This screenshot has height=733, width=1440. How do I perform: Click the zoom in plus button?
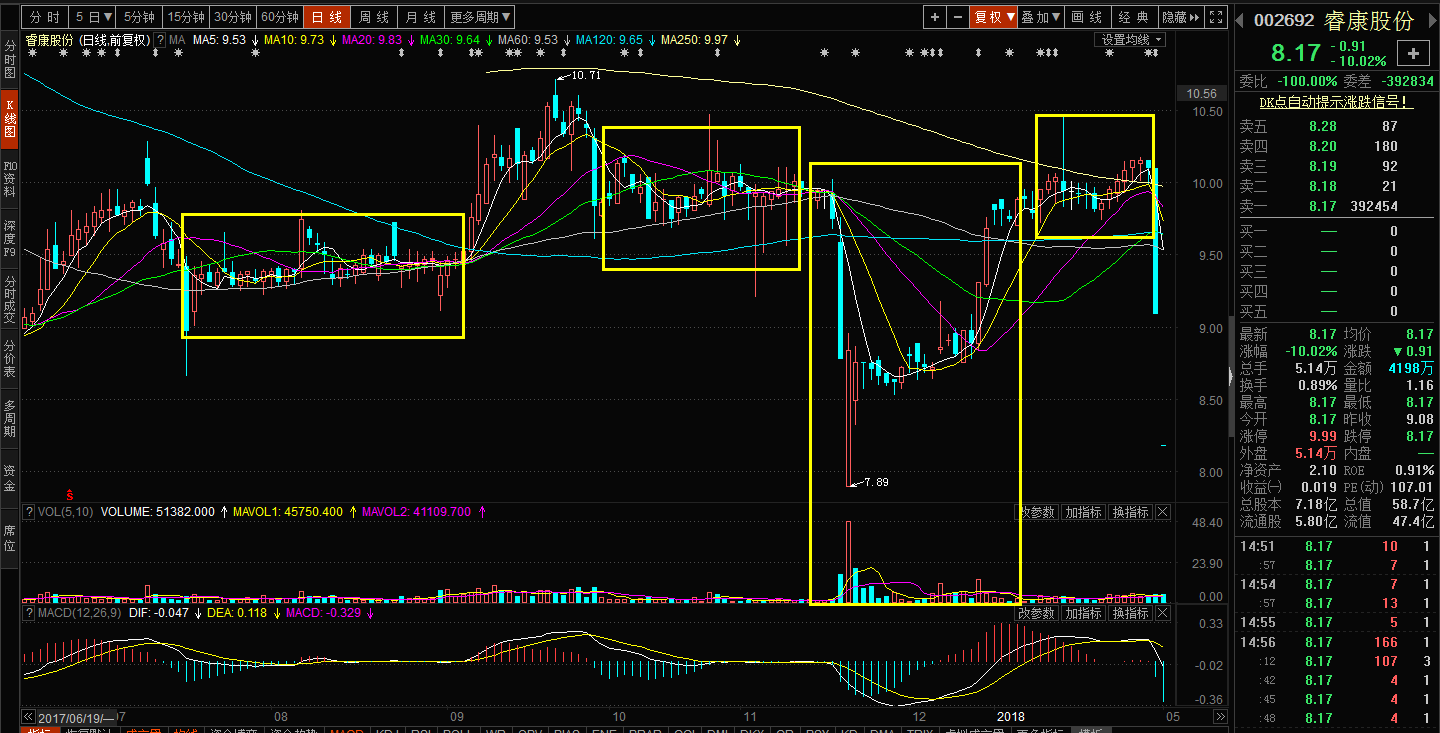pyautogui.click(x=935, y=17)
